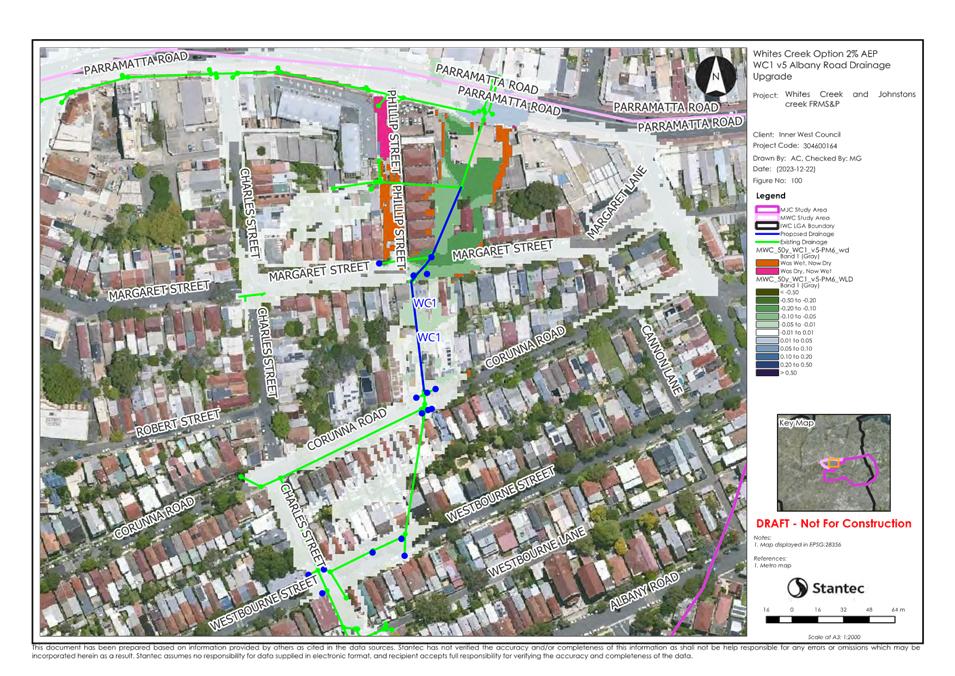
Task: Click the 'ROBERT STREET' map label
Action: (177, 423)
